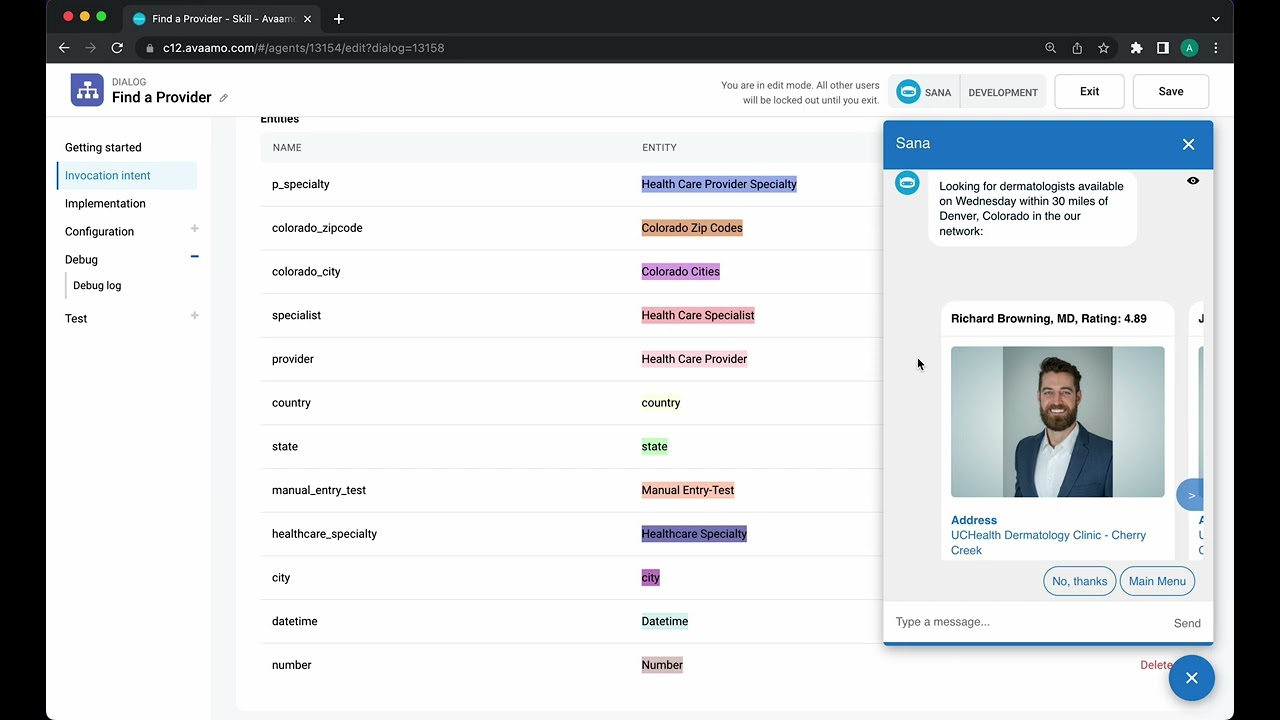Toggle the eye icon in Sana chat
1280x720 pixels.
[x=1193, y=181]
